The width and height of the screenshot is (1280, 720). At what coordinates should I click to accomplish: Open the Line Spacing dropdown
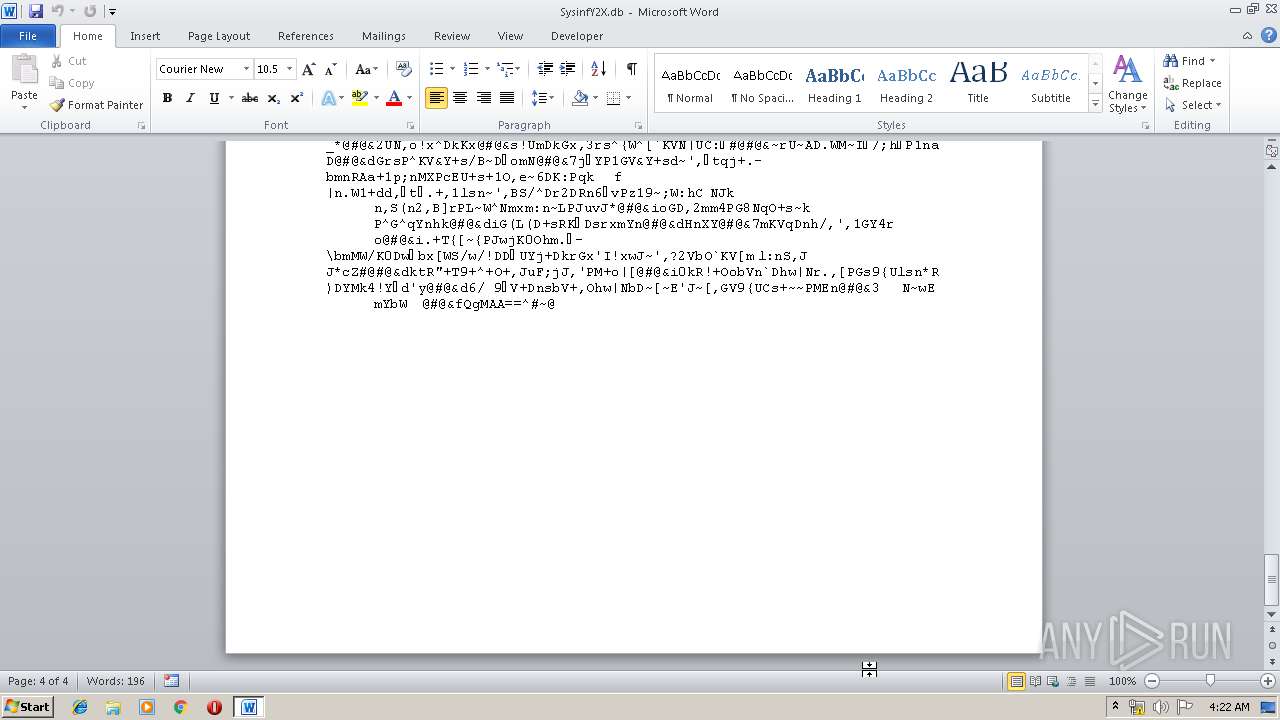[x=542, y=98]
